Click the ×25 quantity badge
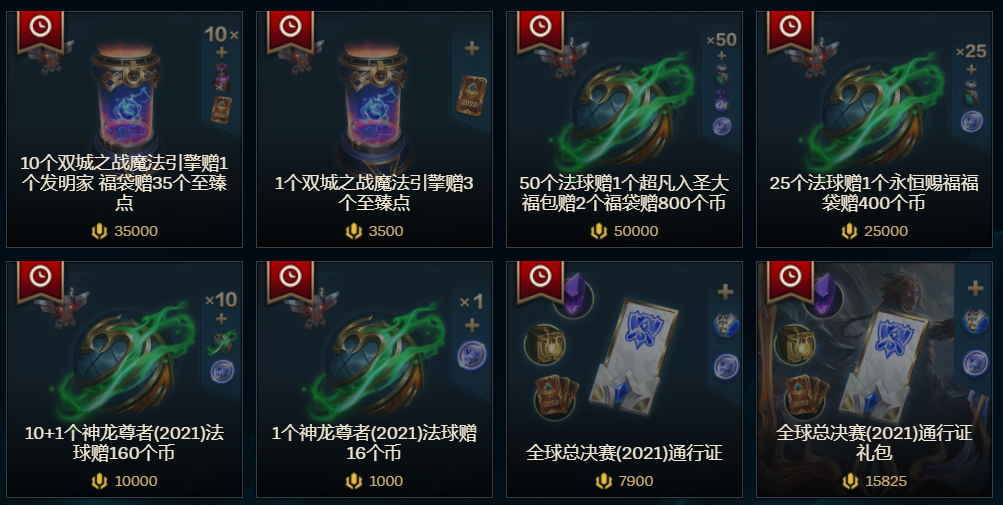Image resolution: width=1003 pixels, height=505 pixels. (971, 51)
